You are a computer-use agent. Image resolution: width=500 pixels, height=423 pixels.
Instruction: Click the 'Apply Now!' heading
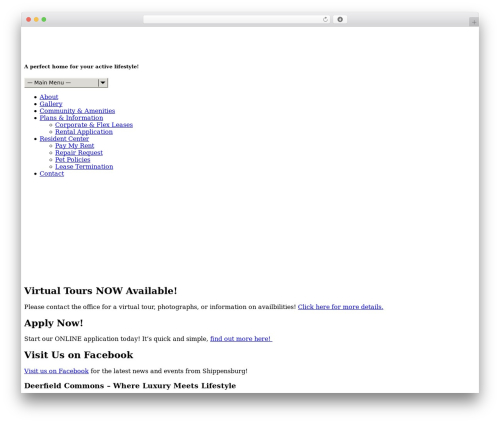tap(53, 323)
